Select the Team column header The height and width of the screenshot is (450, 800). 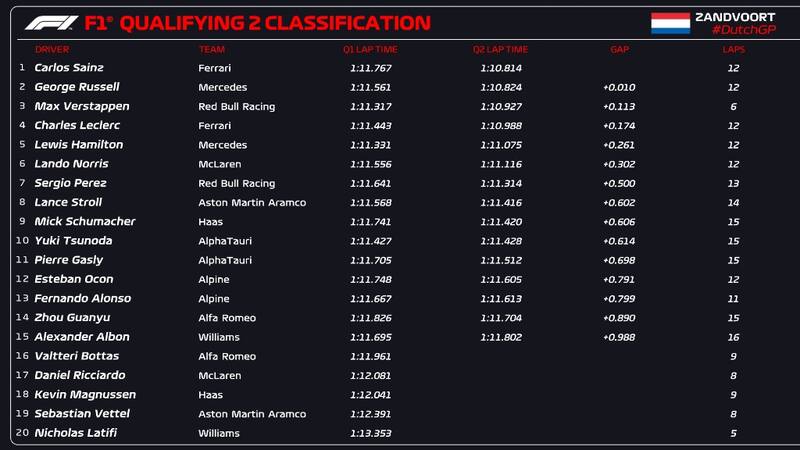click(x=211, y=49)
